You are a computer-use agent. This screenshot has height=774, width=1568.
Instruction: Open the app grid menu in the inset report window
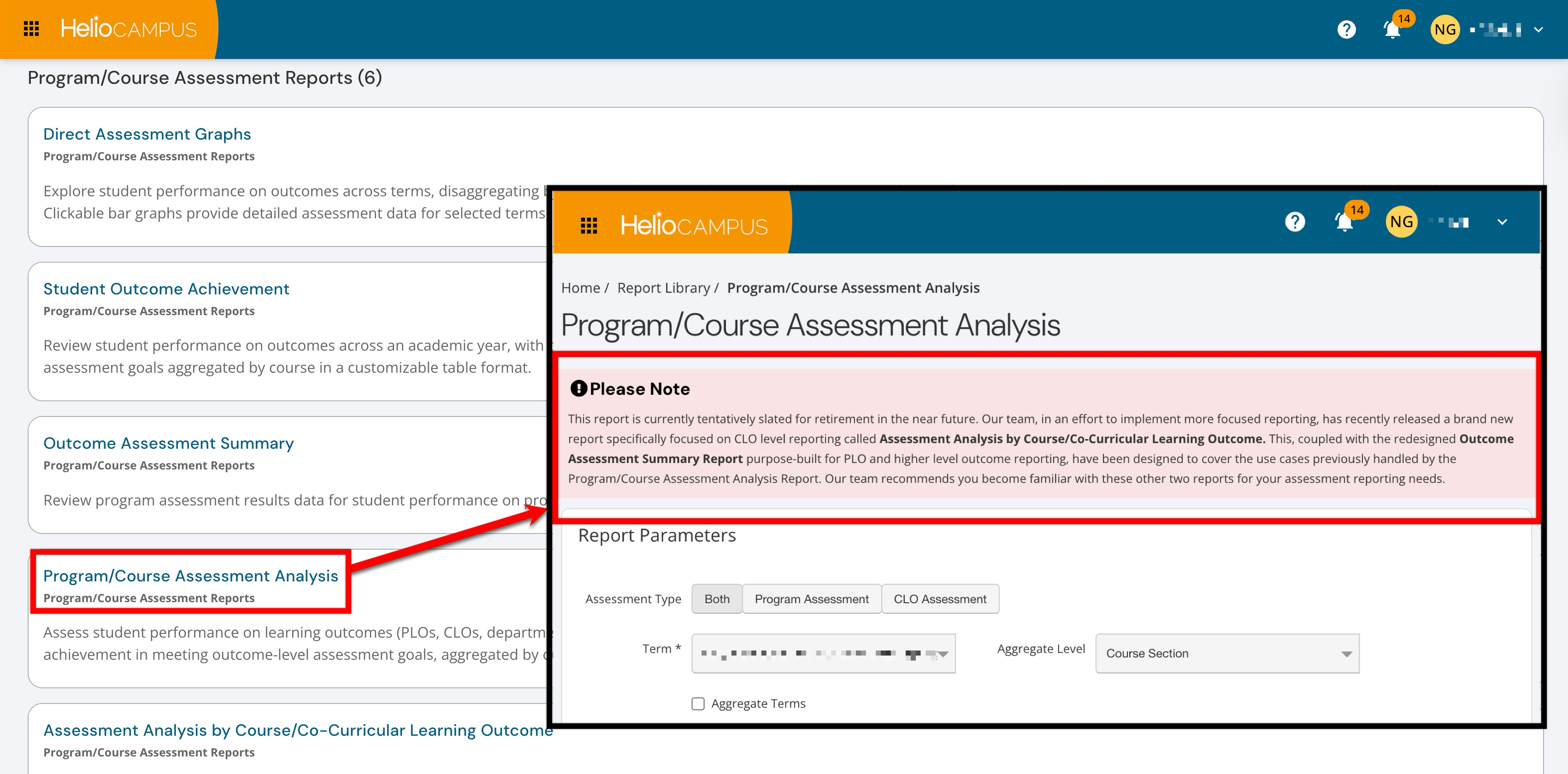point(589,225)
